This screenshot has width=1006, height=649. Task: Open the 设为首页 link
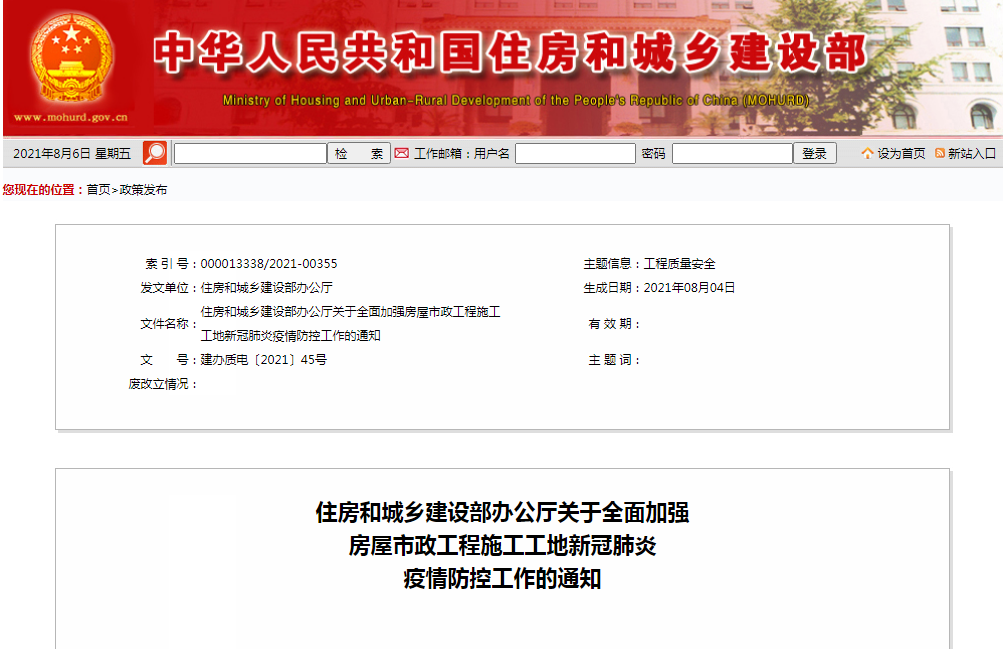pos(901,154)
